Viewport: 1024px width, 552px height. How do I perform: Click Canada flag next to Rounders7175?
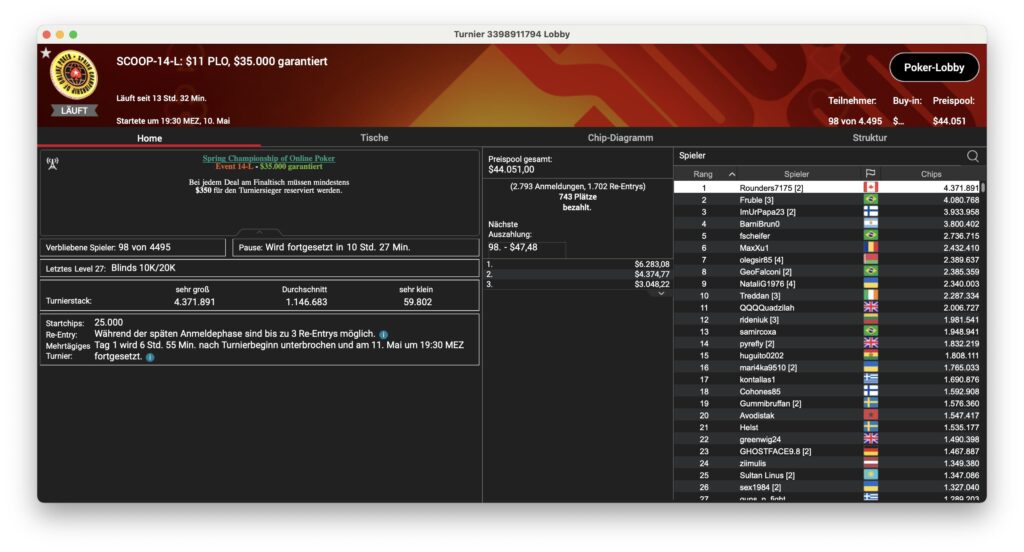click(x=870, y=188)
